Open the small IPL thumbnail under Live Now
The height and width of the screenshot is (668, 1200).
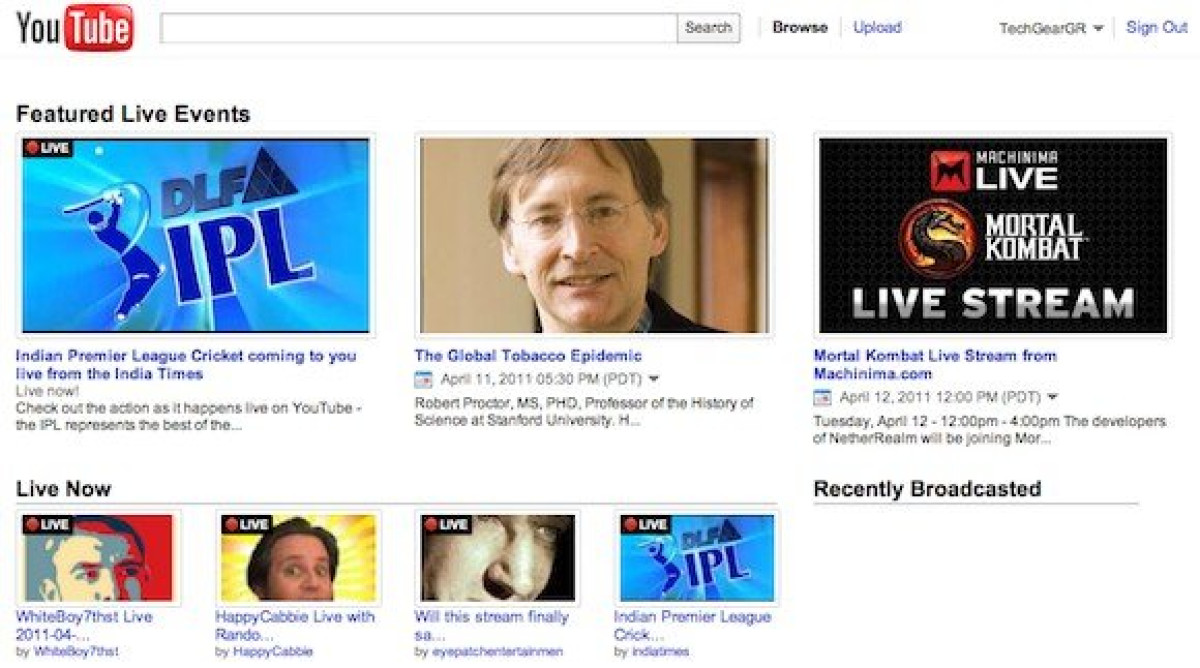697,558
